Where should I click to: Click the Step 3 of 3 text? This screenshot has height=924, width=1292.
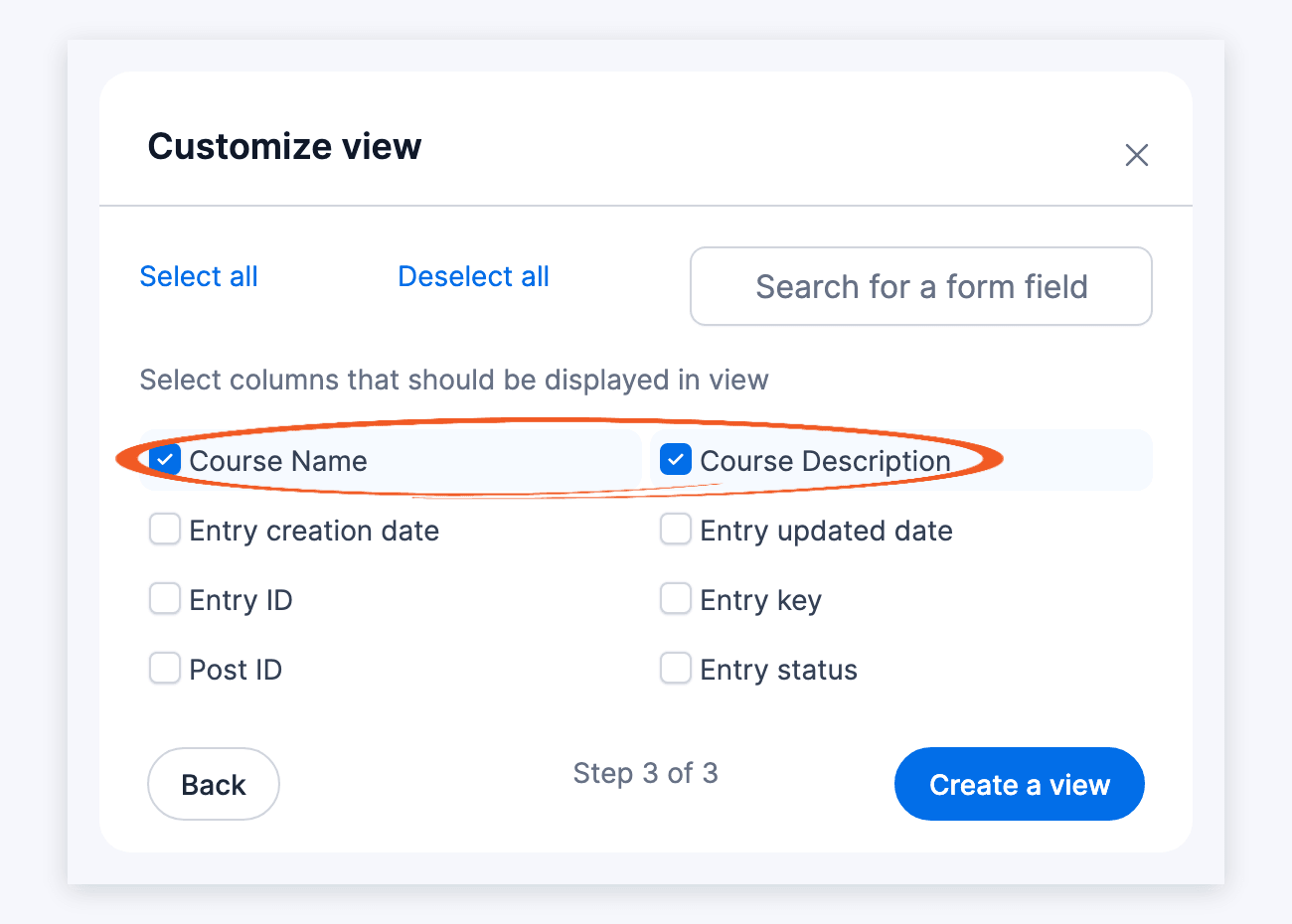[x=646, y=773]
